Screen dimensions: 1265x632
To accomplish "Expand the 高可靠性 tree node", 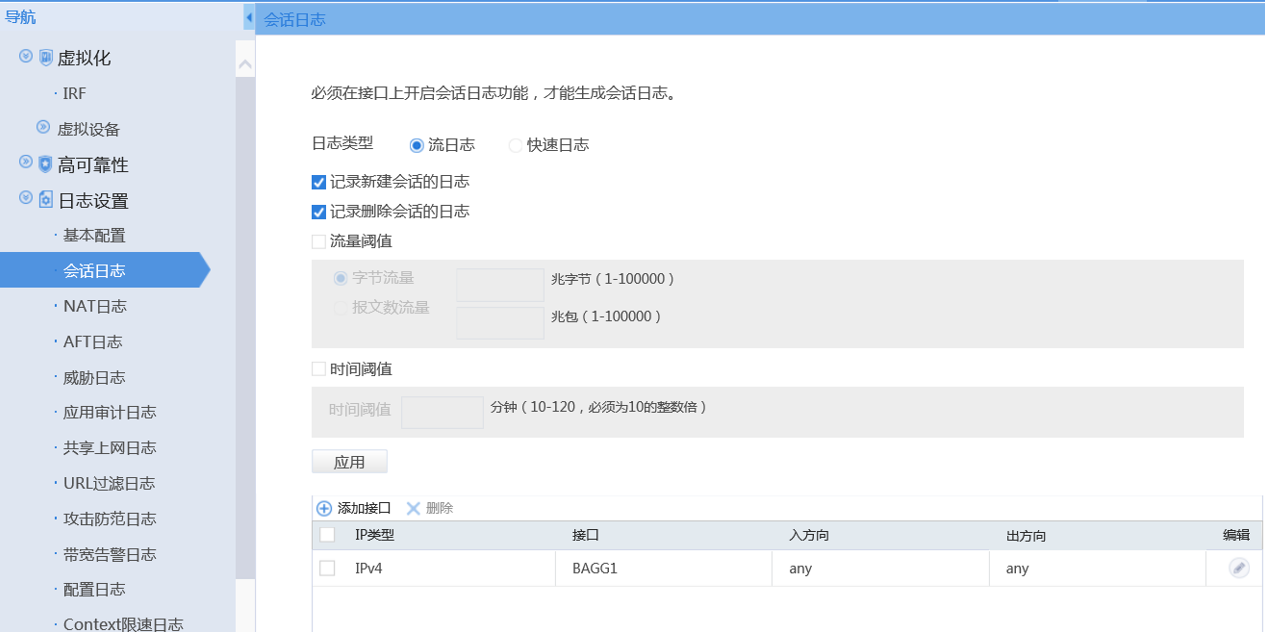I will pyautogui.click(x=26, y=162).
